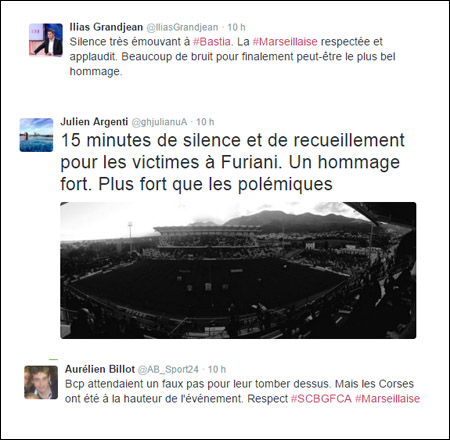Click the Ilias Grandjean display name

pos(106,27)
